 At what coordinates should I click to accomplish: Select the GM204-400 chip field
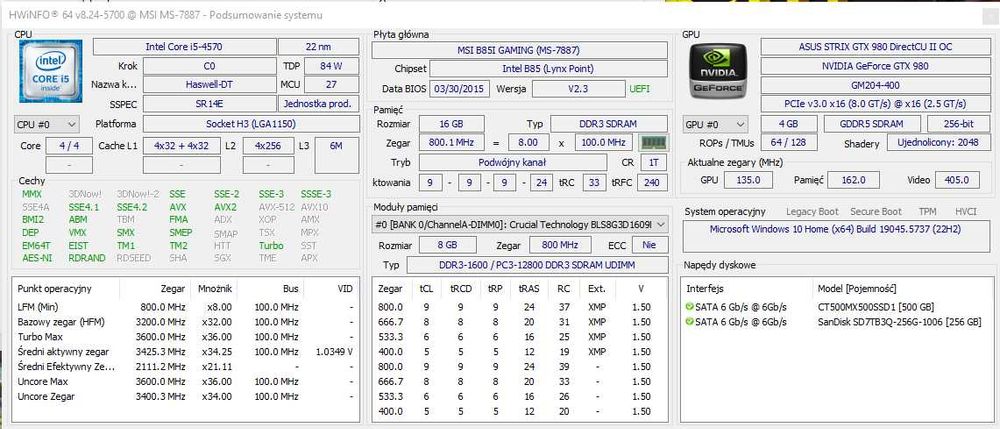pos(876,85)
